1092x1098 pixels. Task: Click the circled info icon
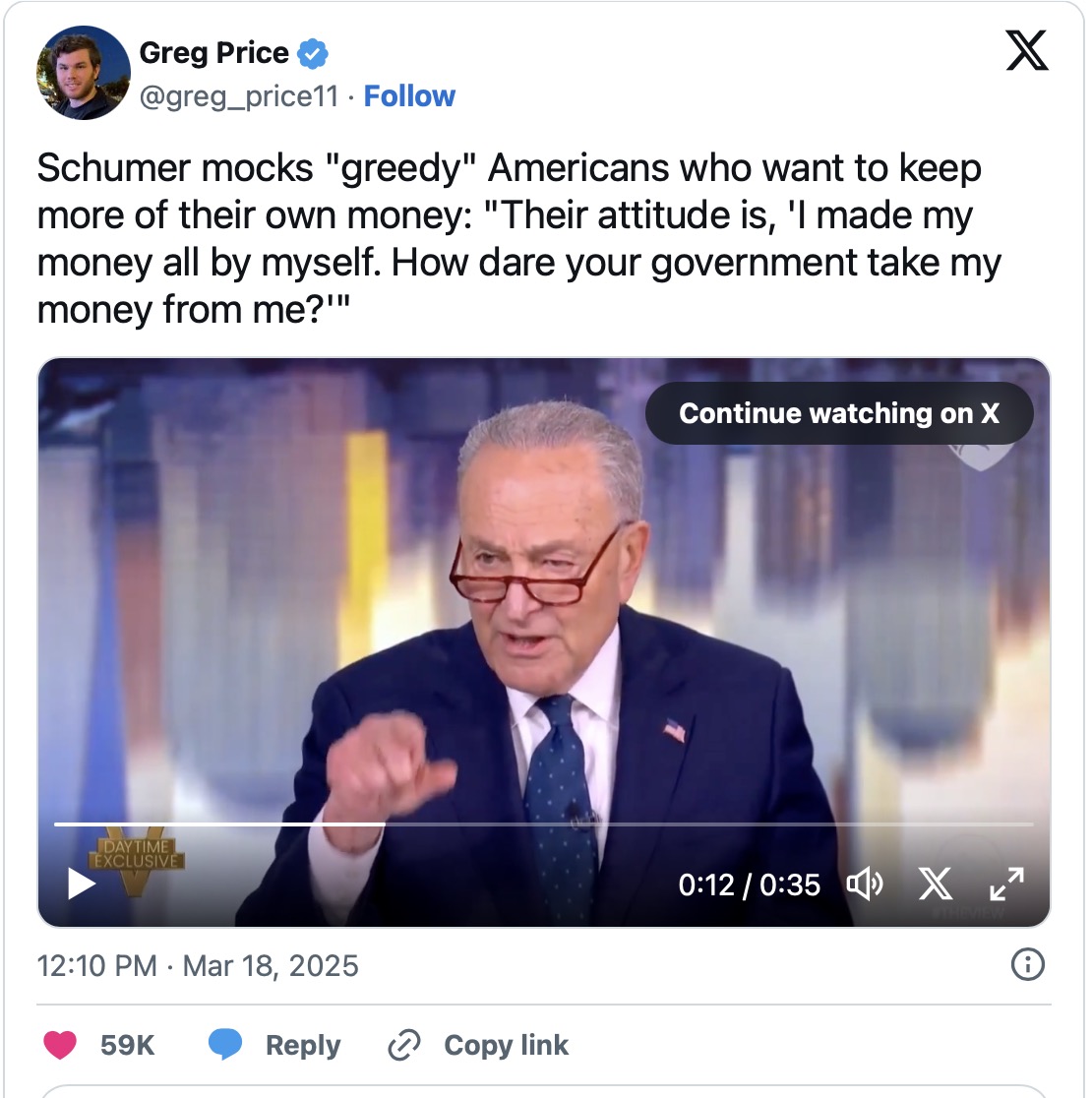click(1028, 964)
